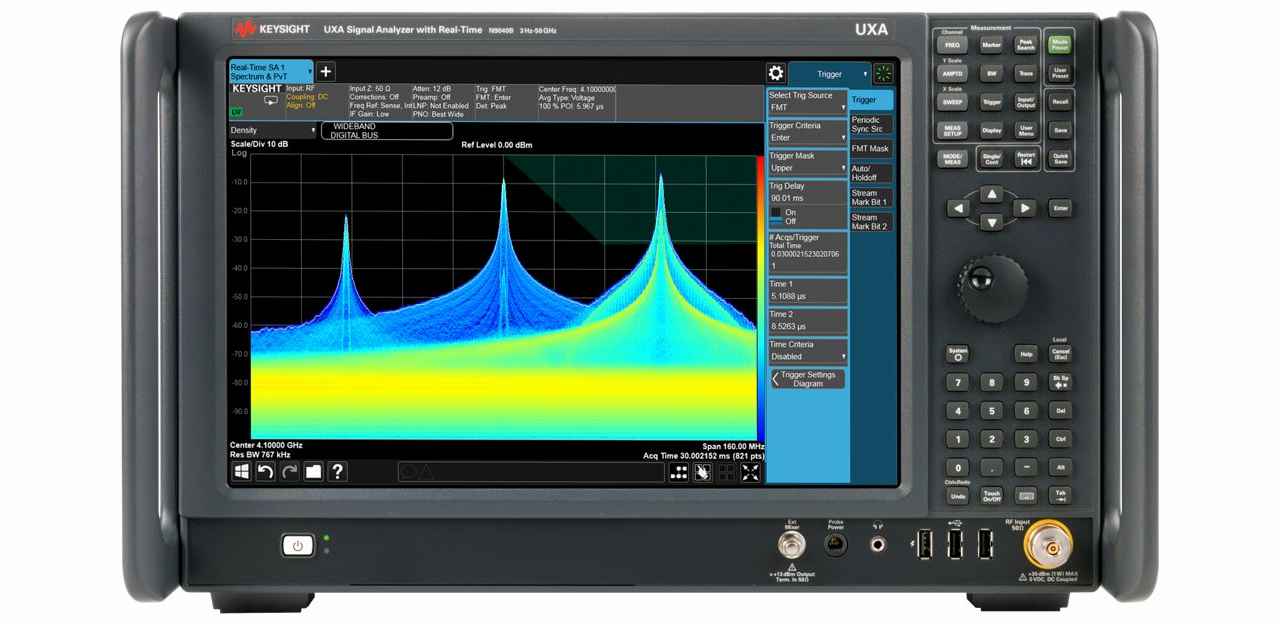Open Trigger Settings Diagram
Viewport: 1280px width, 624px height.
coord(808,379)
